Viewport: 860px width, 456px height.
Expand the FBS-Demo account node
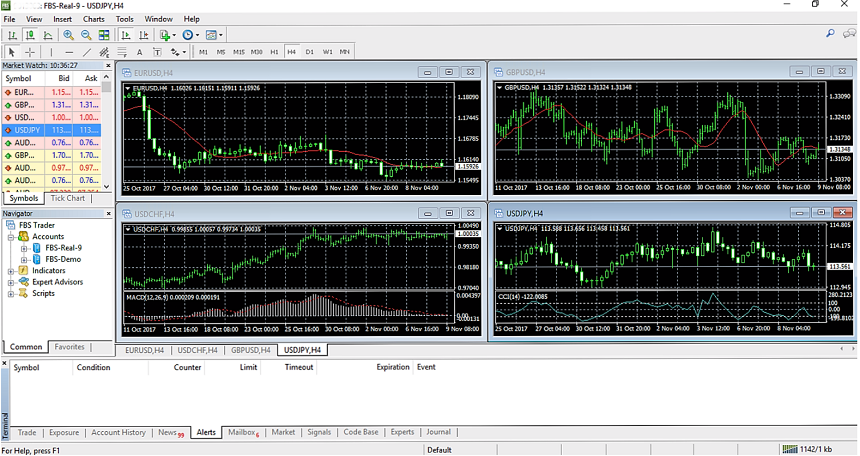coord(24,260)
